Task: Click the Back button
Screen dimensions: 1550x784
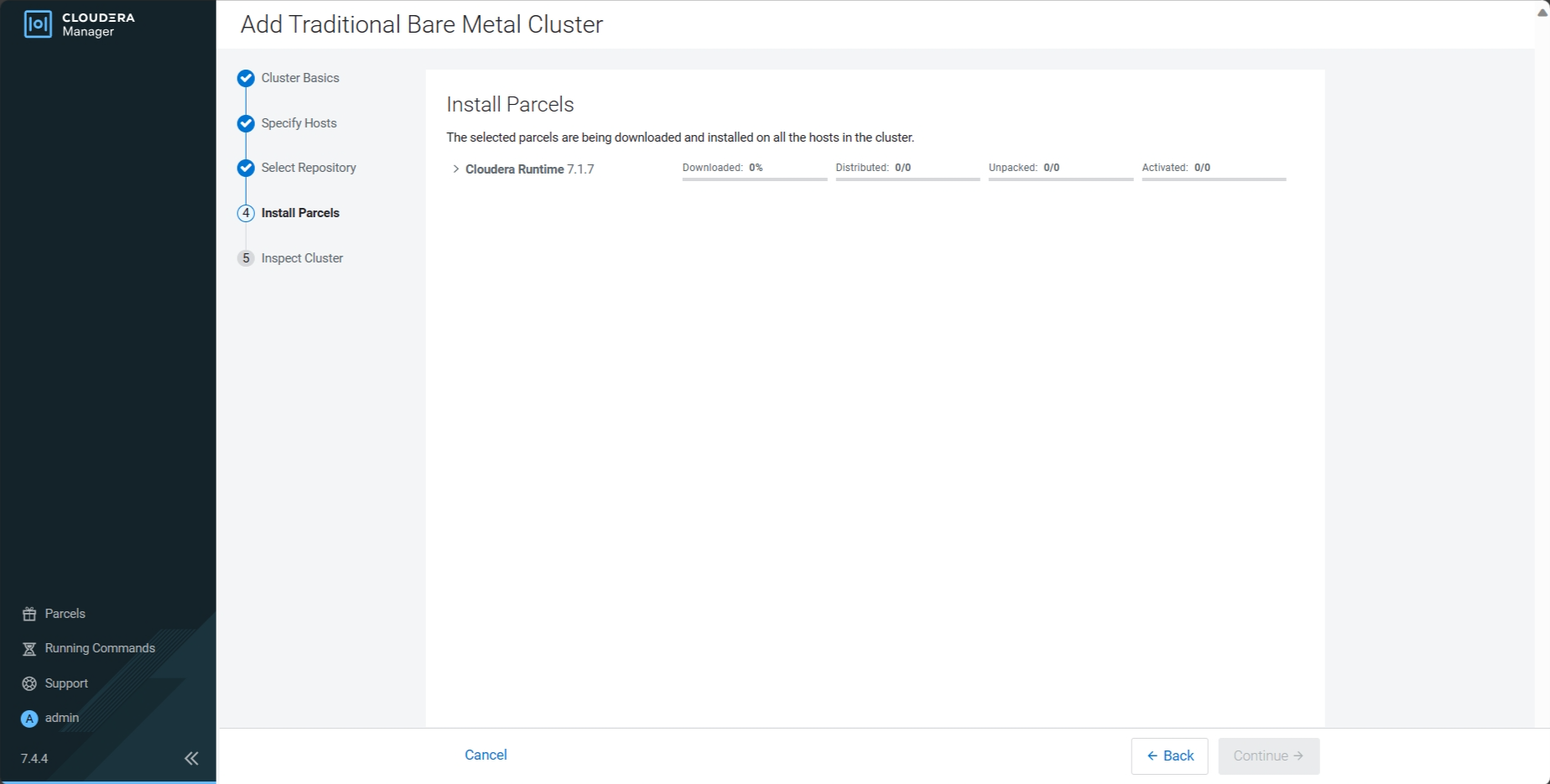Action: [1169, 756]
